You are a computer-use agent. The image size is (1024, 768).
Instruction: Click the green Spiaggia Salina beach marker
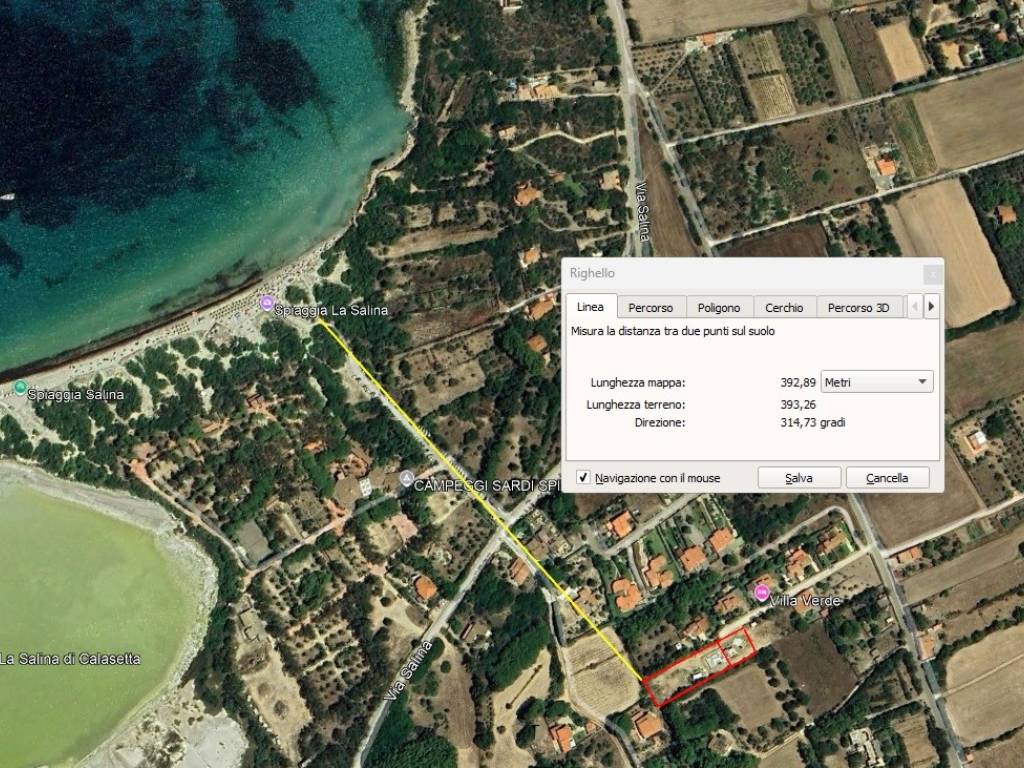(20, 387)
